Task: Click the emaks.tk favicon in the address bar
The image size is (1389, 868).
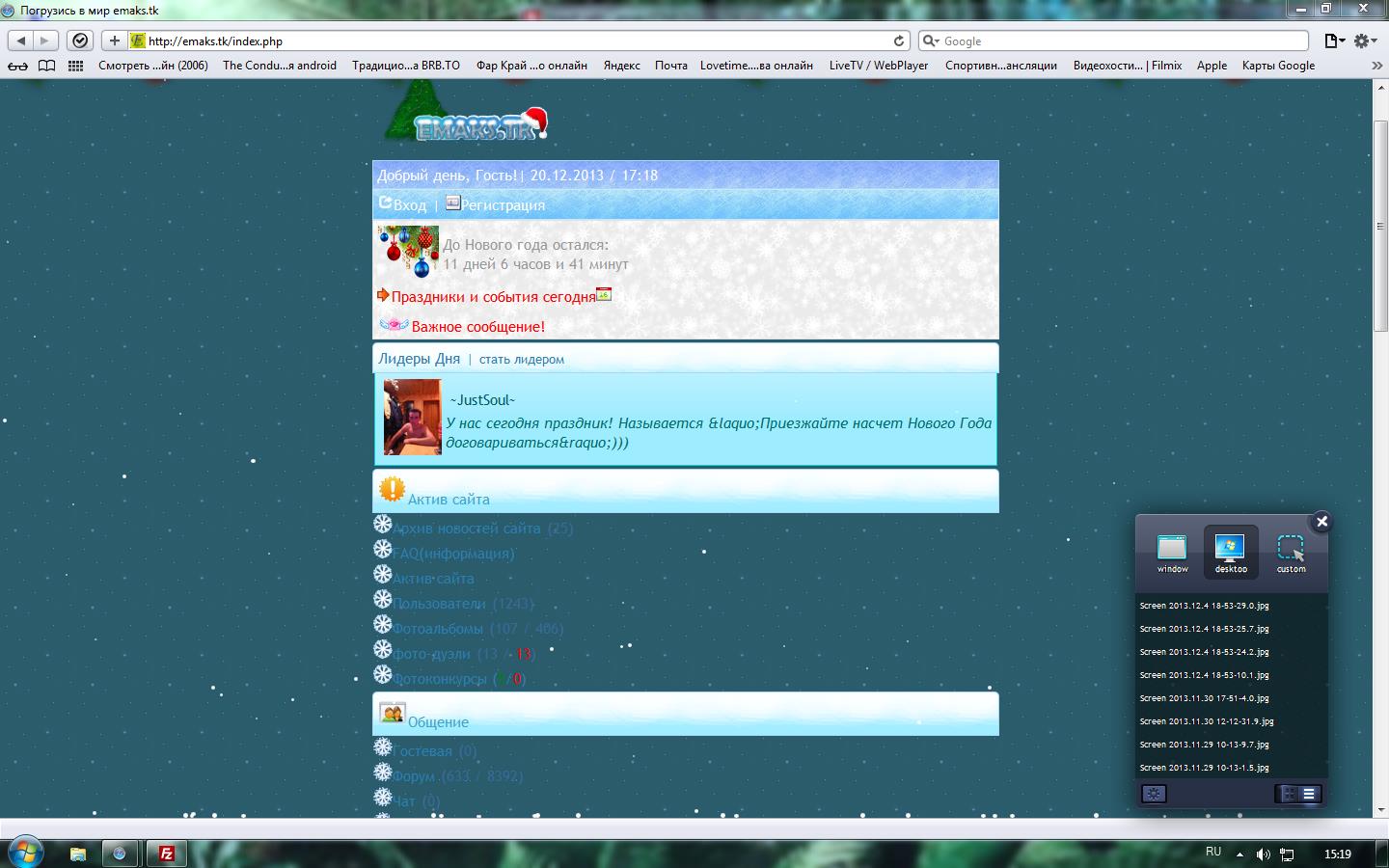Action: [138, 41]
